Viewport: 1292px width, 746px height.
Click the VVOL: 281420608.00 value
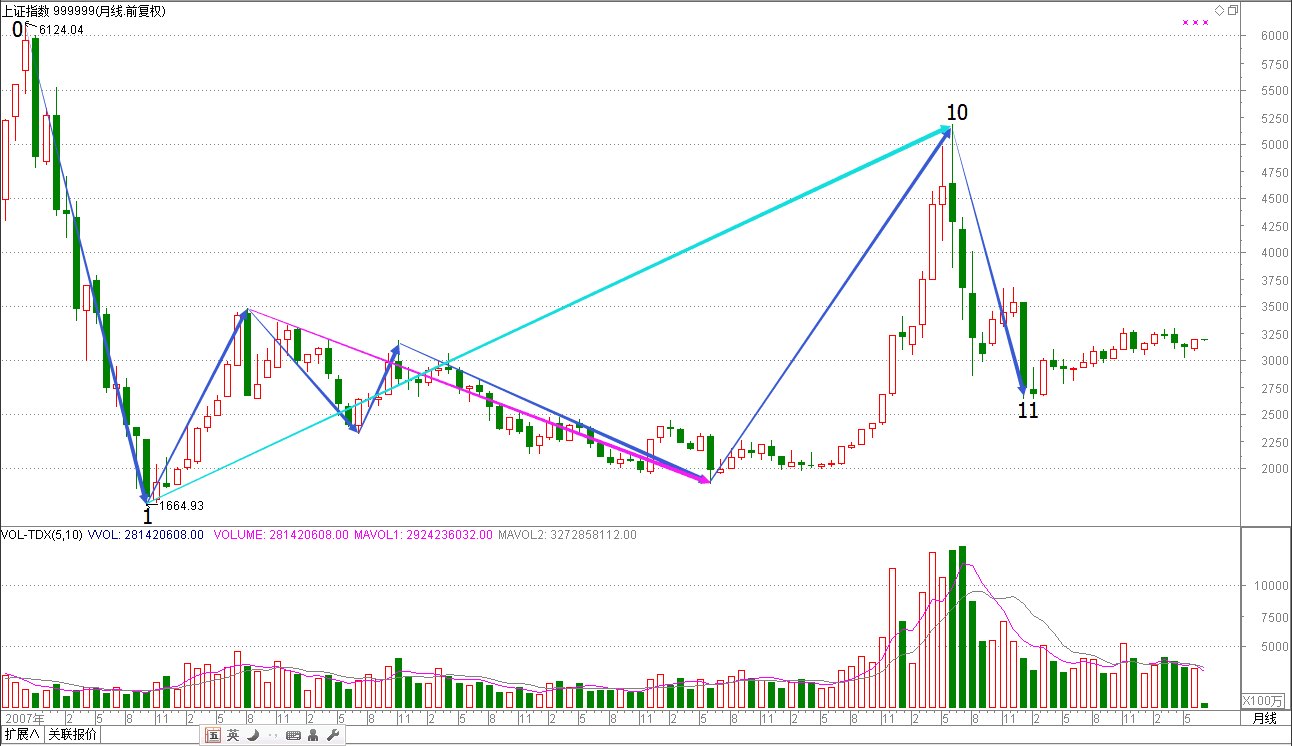146,535
